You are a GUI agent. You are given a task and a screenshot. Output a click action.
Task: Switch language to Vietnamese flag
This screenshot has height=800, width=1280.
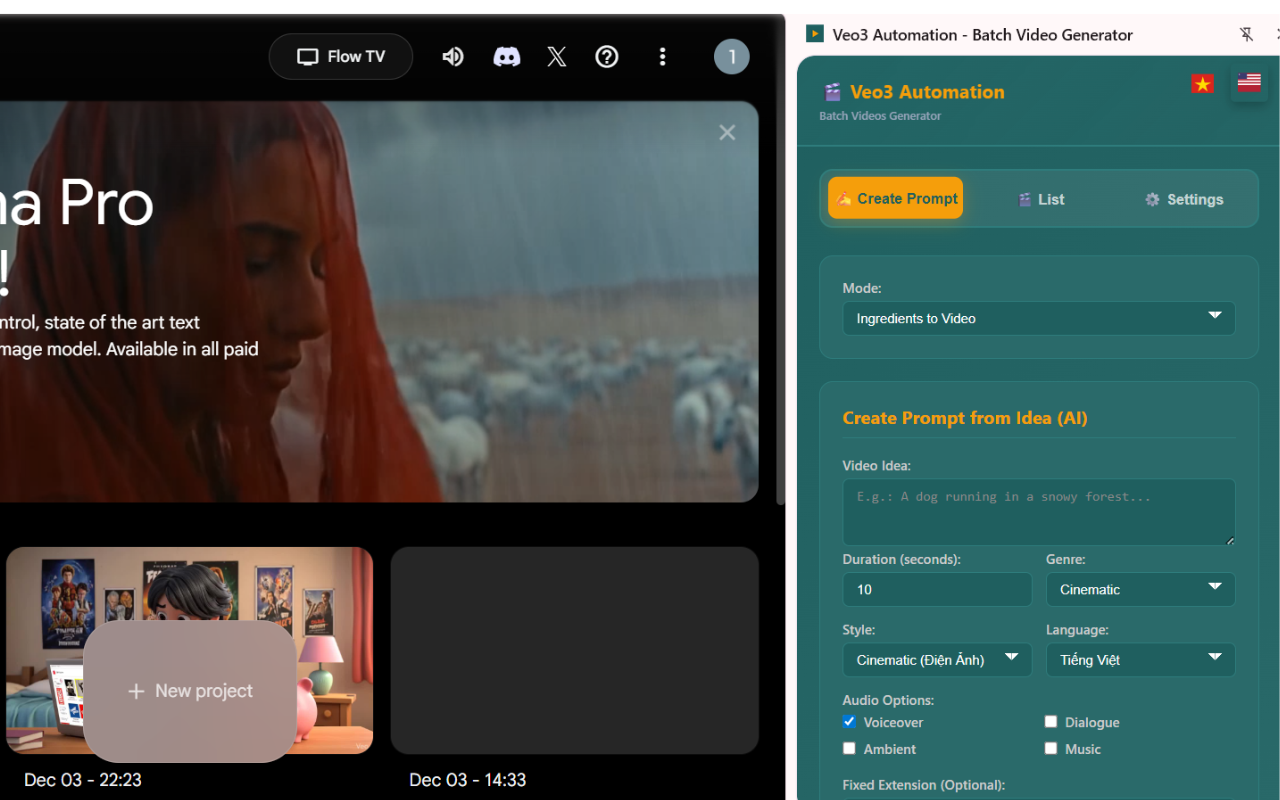[x=1202, y=84]
